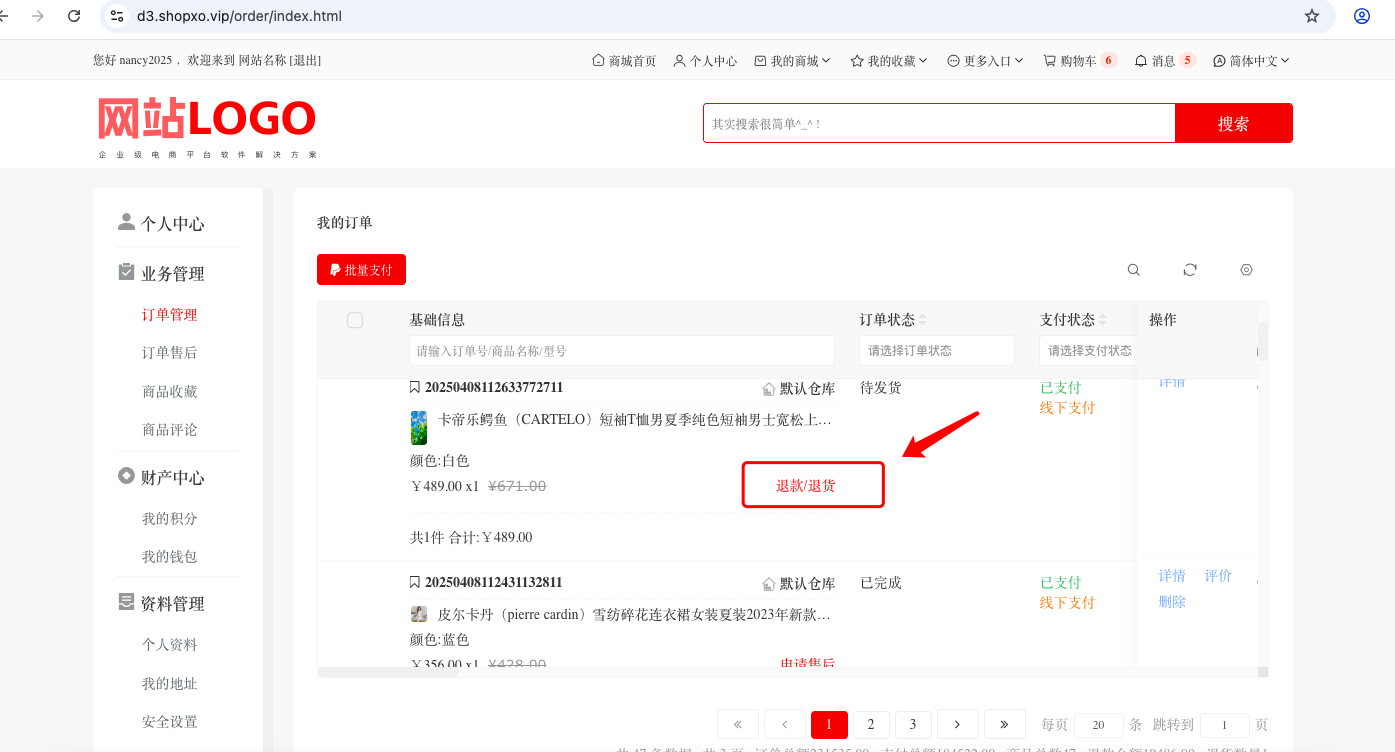Viewport: 1395px width, 752px height.
Task: Open 我的钱包 in the sidebar
Action: (170, 557)
